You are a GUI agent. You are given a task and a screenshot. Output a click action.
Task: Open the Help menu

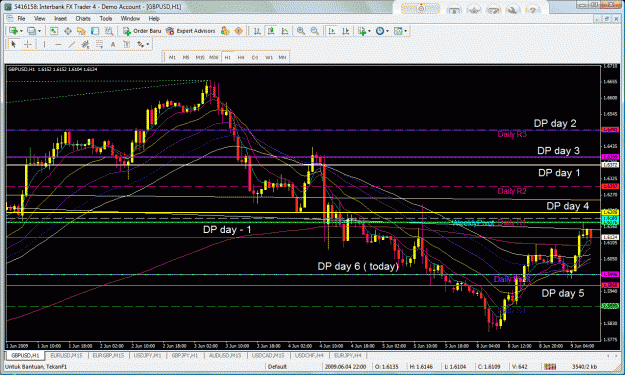coord(154,18)
